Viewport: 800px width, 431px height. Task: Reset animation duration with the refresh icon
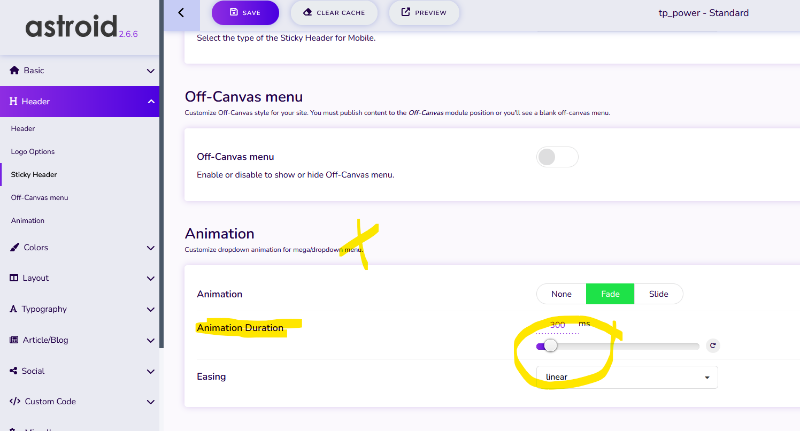pyautogui.click(x=713, y=346)
